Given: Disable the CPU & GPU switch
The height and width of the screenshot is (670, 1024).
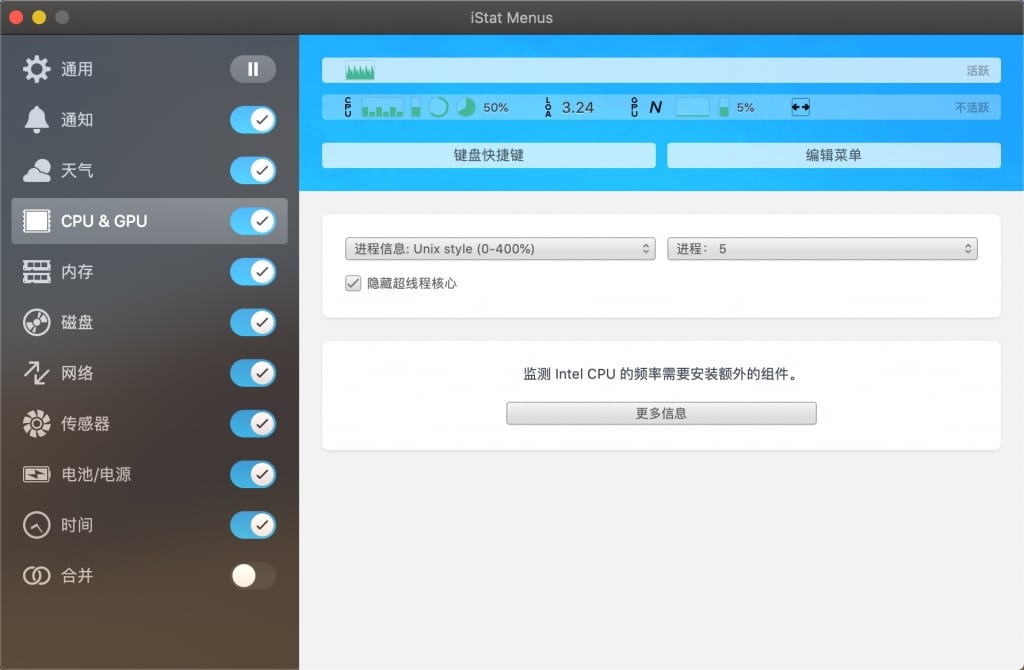Looking at the screenshot, I should pyautogui.click(x=253, y=221).
